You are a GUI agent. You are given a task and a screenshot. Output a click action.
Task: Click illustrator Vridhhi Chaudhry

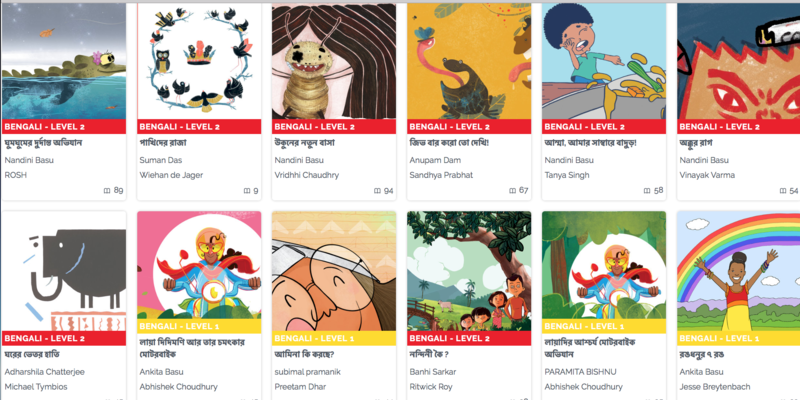coord(307,175)
